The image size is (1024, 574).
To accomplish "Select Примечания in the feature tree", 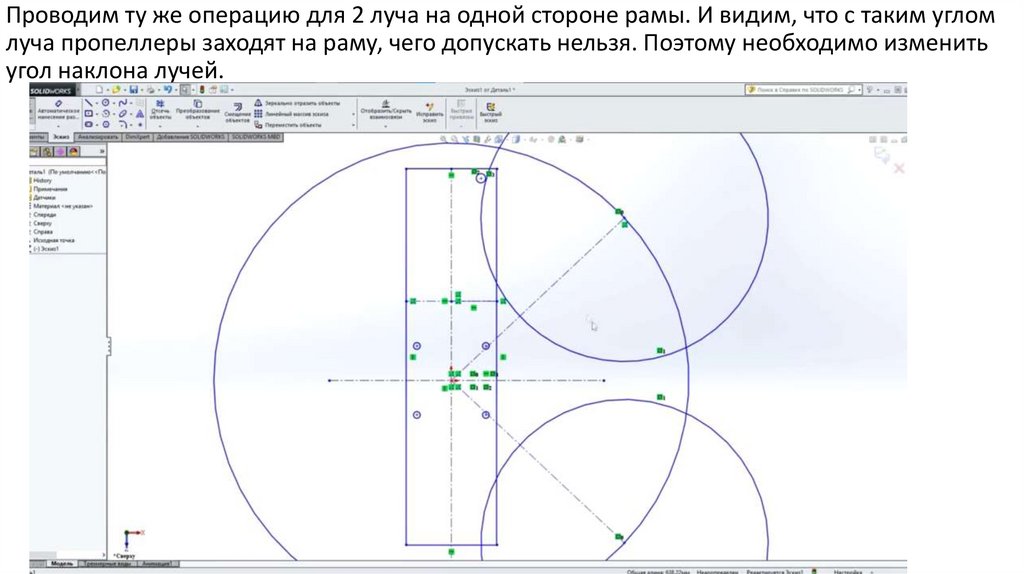I will 50,189.
